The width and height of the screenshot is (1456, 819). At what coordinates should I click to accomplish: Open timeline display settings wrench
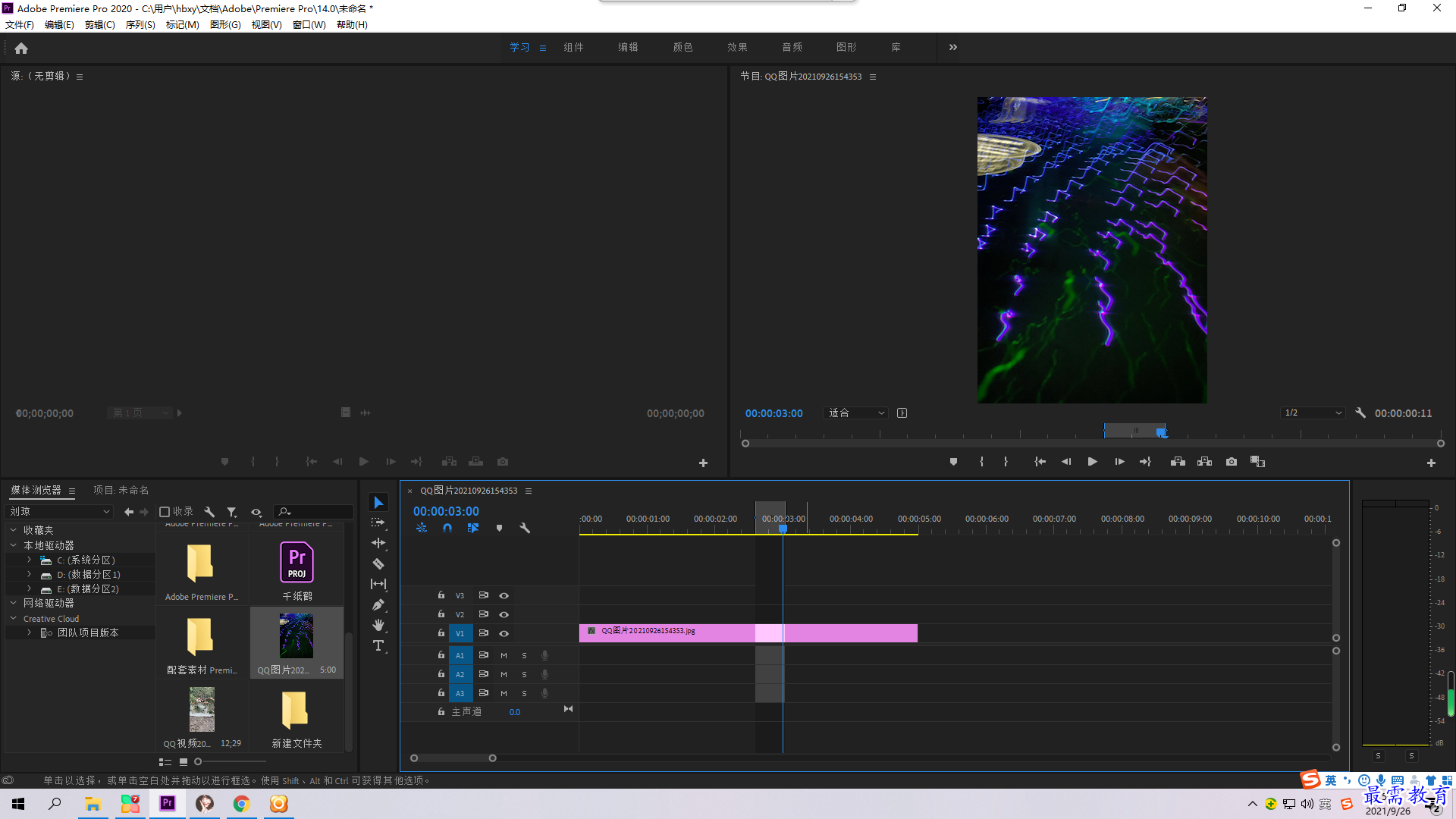coord(524,528)
